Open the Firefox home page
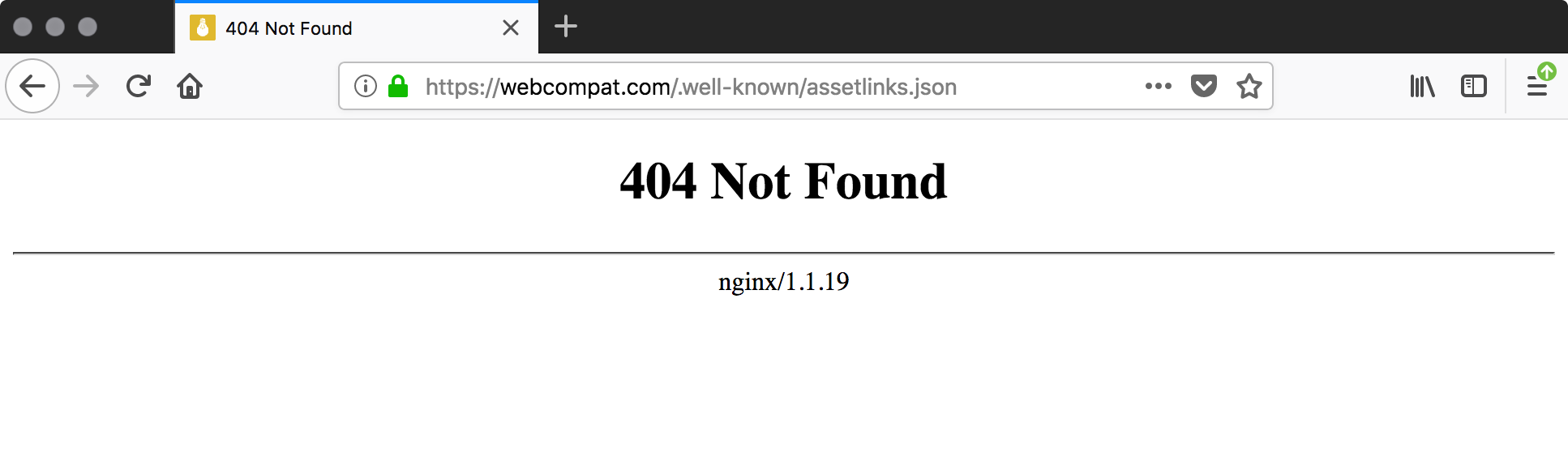1568x465 pixels. 190,86
